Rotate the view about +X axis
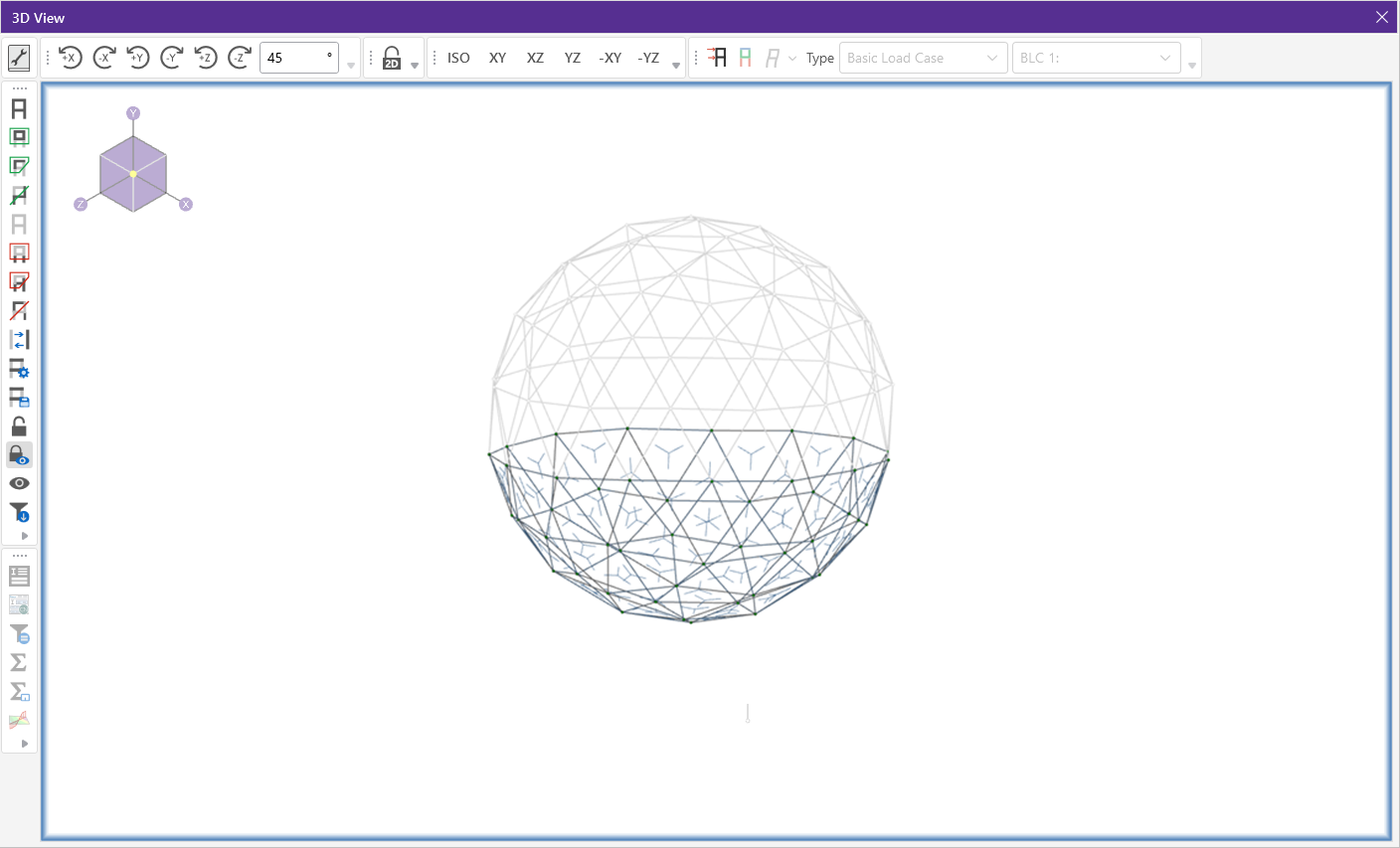This screenshot has height=848, width=1400. 71,58
